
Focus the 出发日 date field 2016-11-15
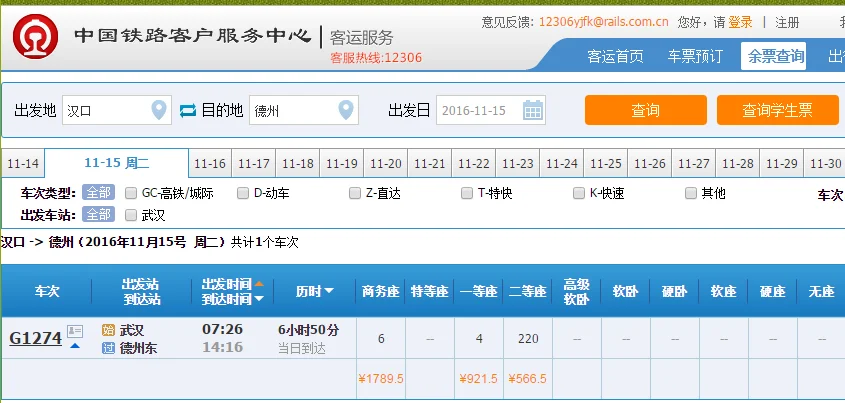pyautogui.click(x=491, y=110)
